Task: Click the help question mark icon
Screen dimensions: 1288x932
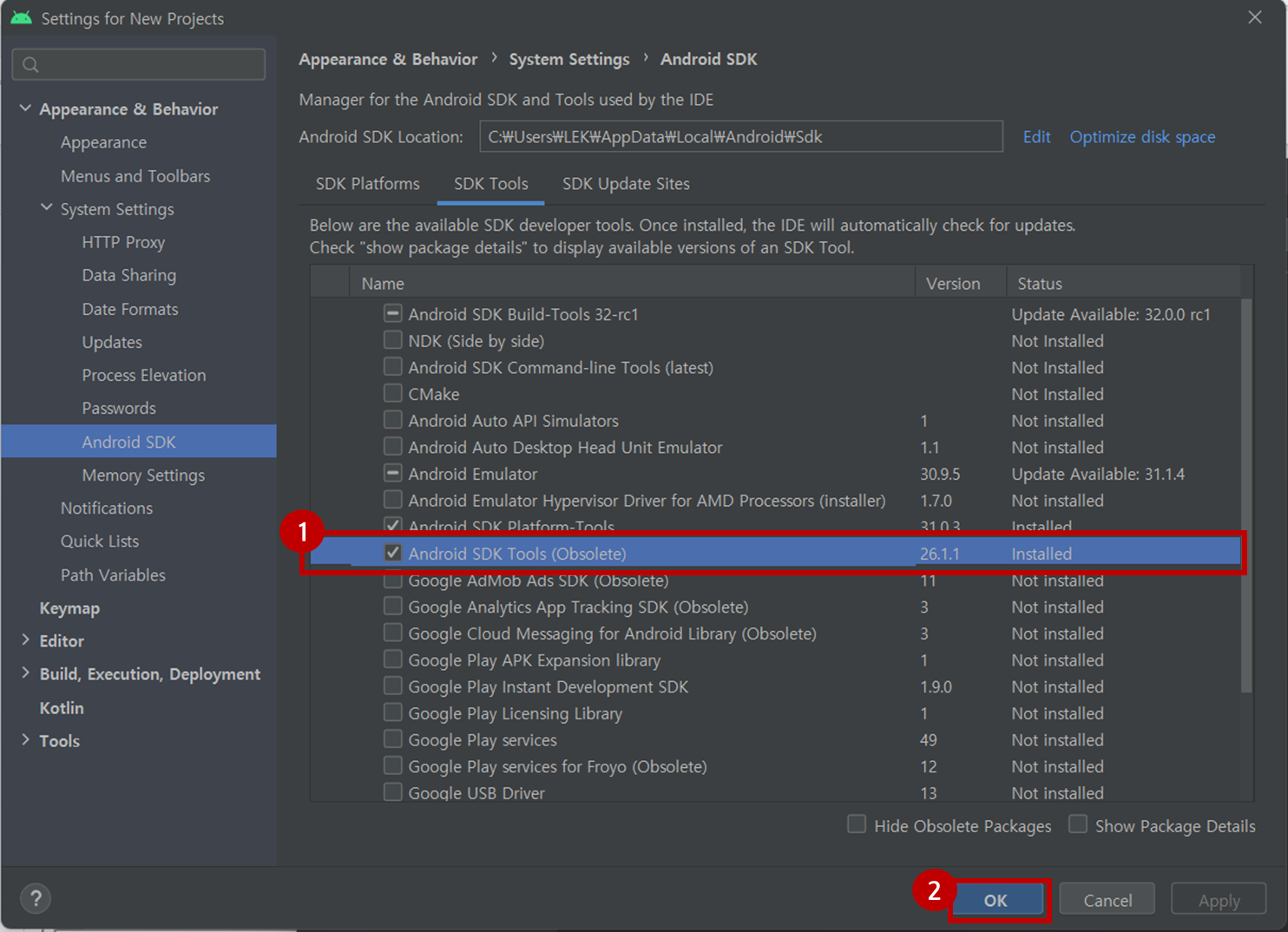Action: (x=36, y=898)
